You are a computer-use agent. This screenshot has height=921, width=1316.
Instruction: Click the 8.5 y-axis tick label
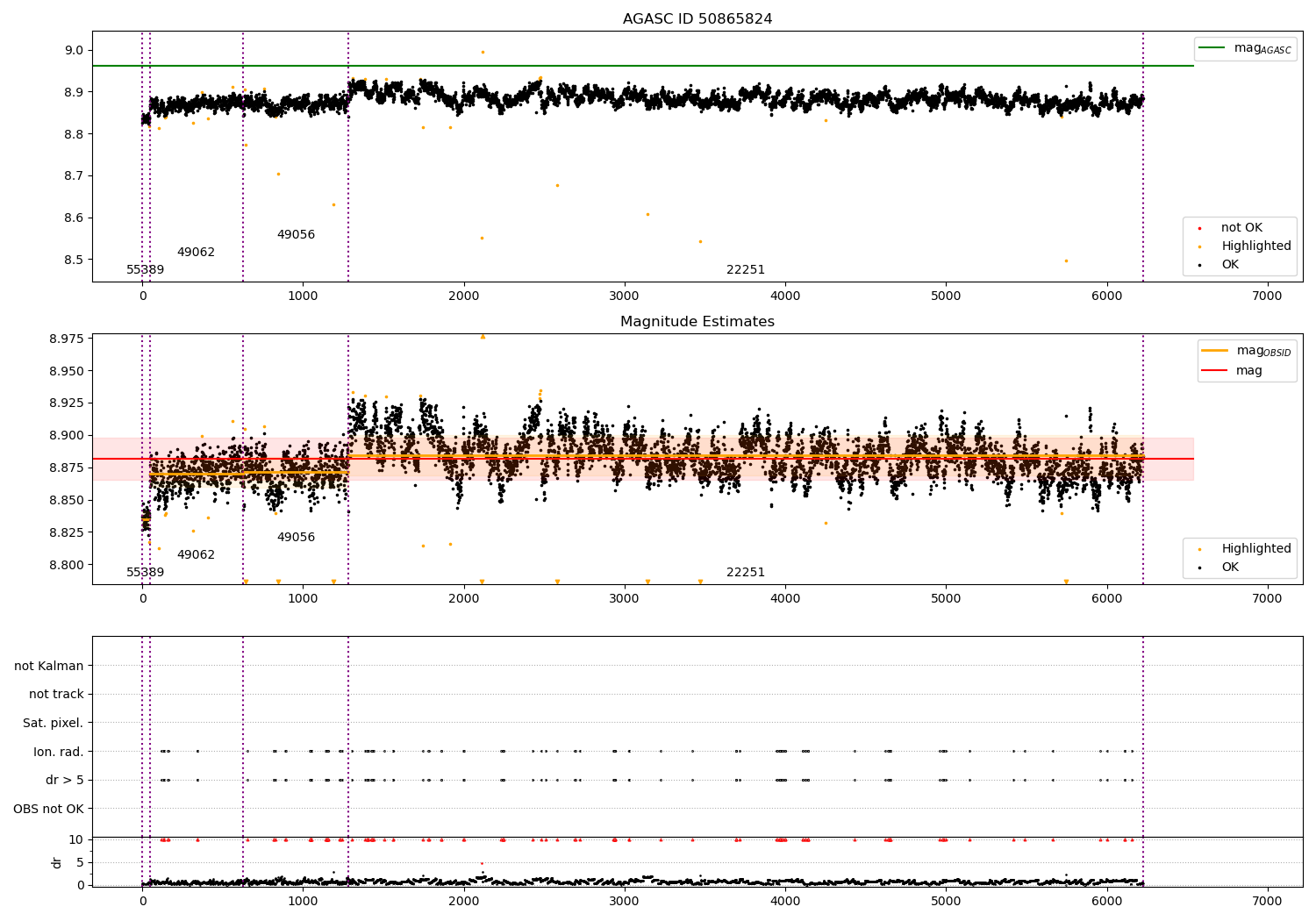point(75,260)
